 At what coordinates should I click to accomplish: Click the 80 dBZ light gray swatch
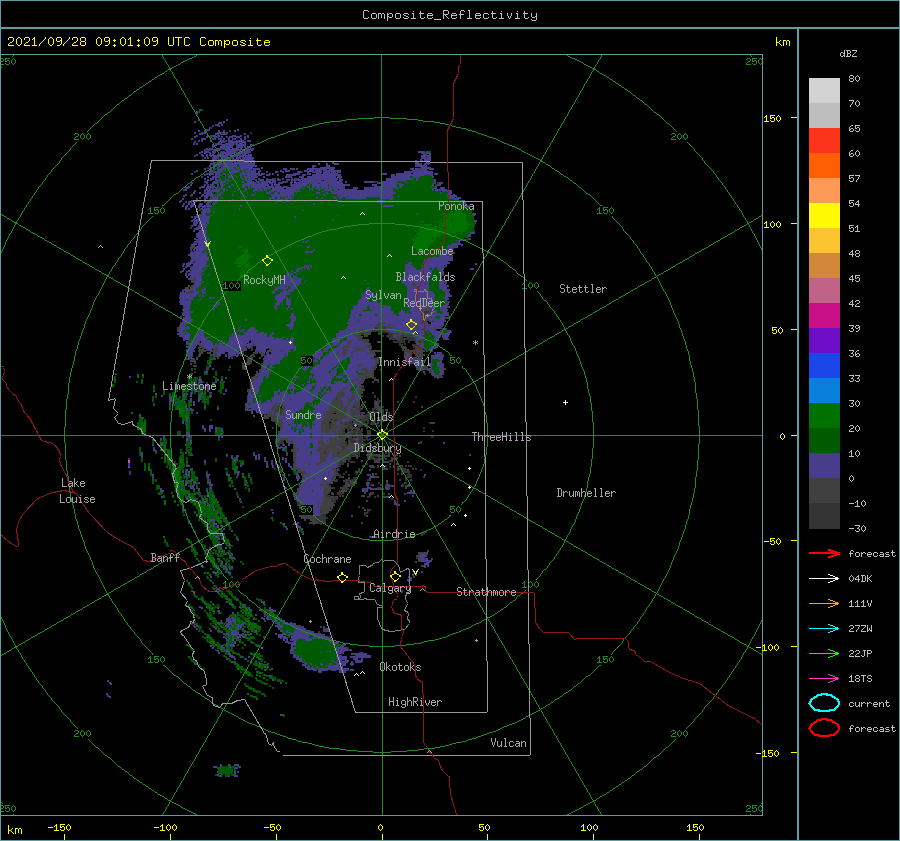824,90
